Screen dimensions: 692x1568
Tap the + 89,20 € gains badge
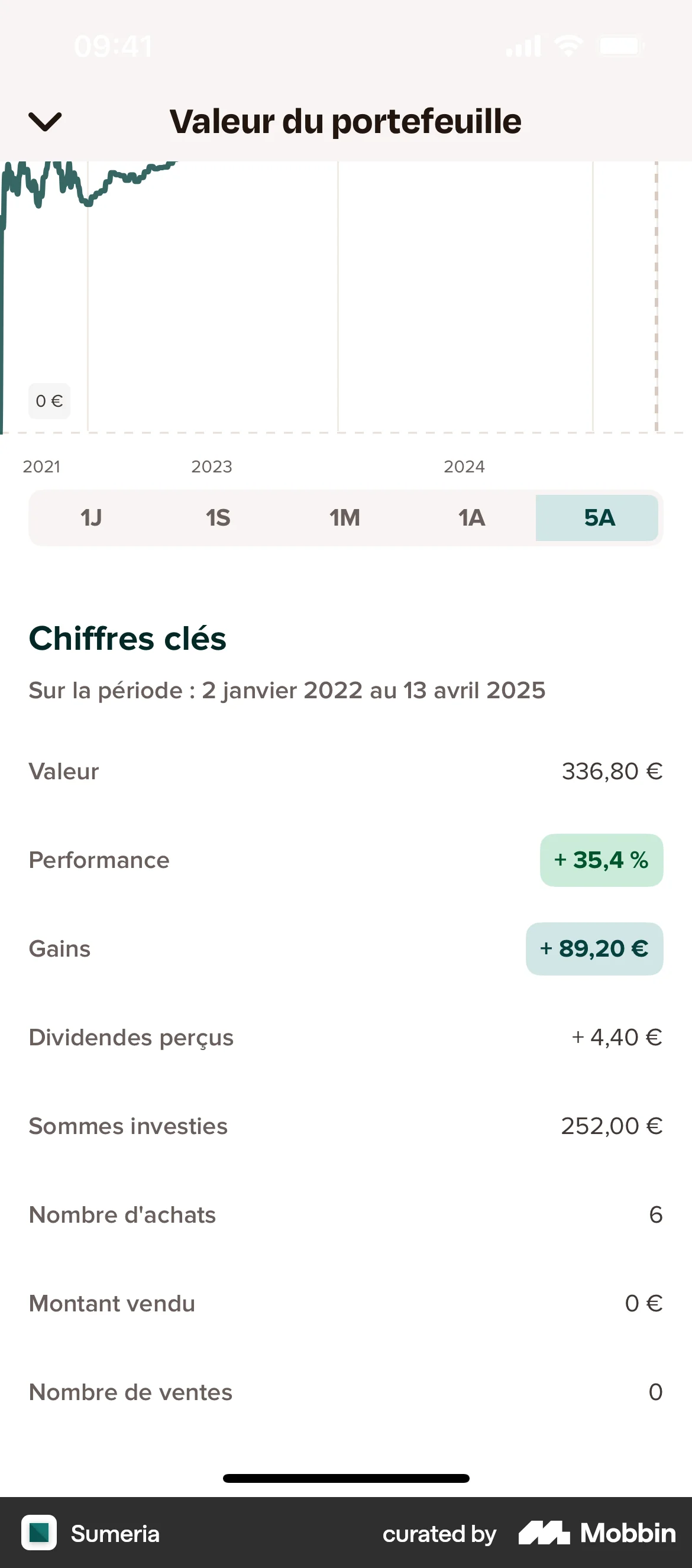pyautogui.click(x=594, y=949)
